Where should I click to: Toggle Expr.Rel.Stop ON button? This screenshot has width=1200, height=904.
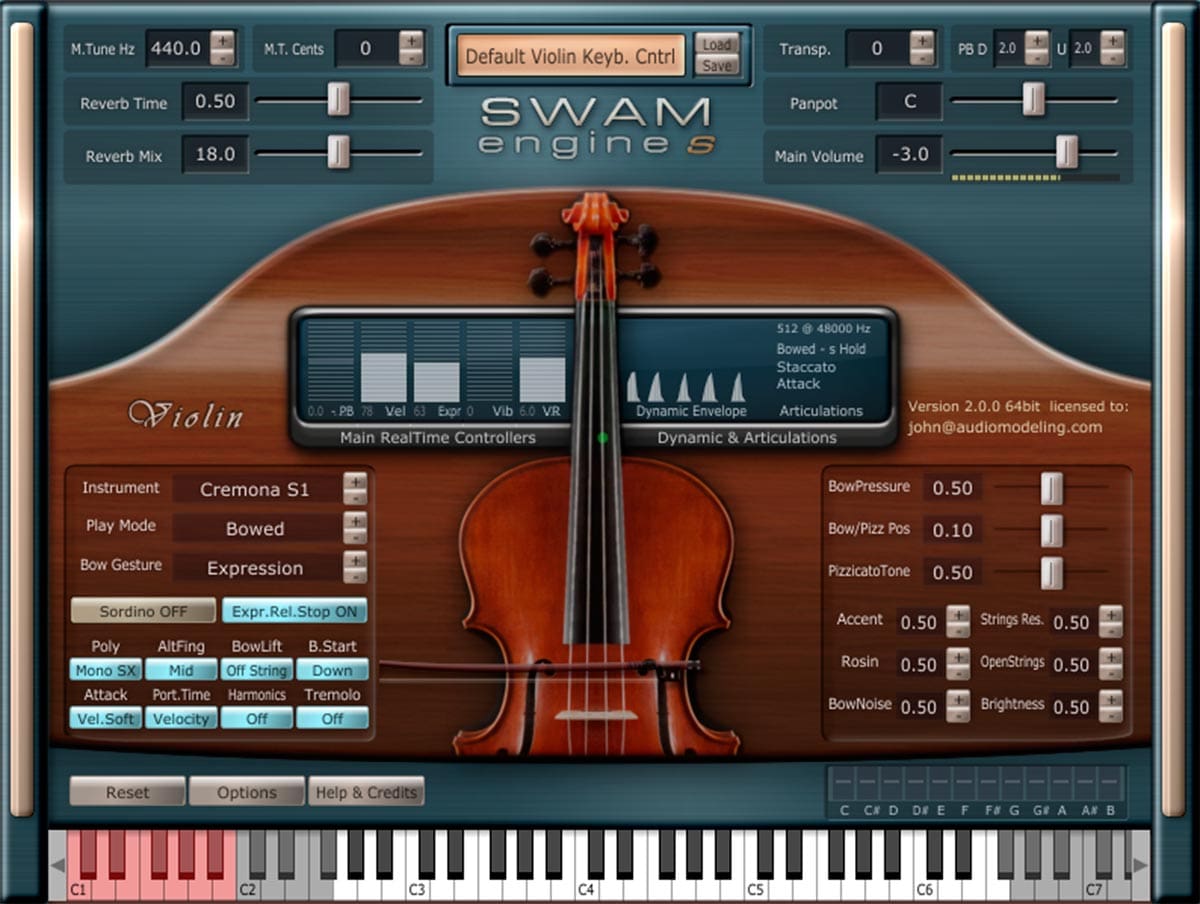294,611
